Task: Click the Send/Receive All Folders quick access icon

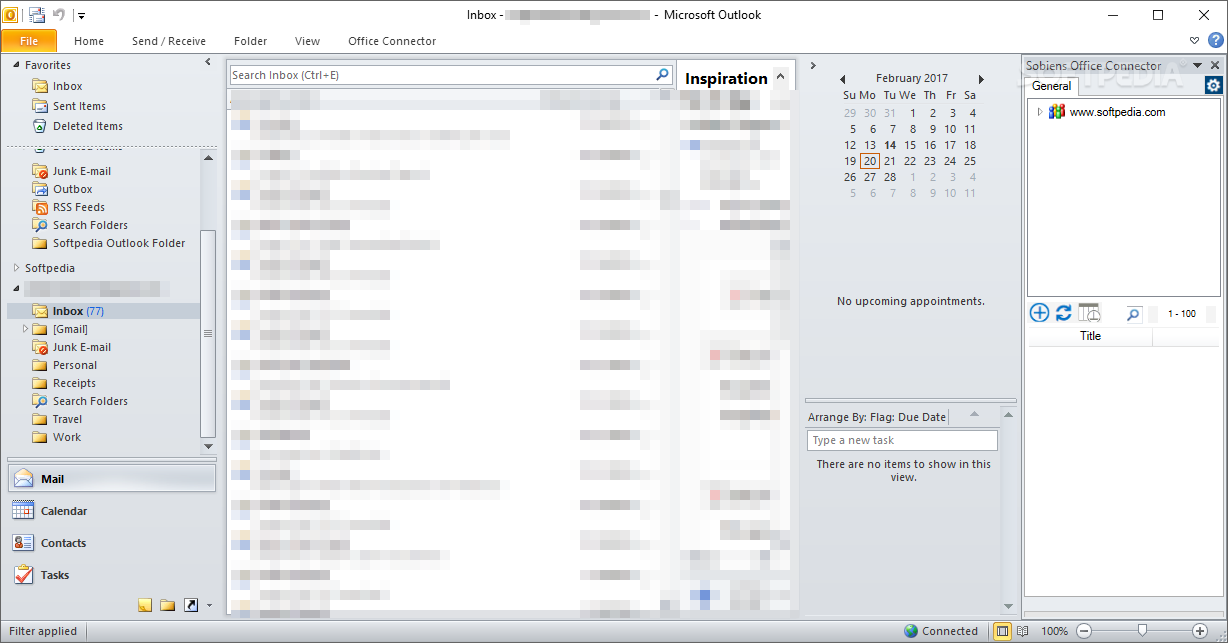Action: (37, 15)
